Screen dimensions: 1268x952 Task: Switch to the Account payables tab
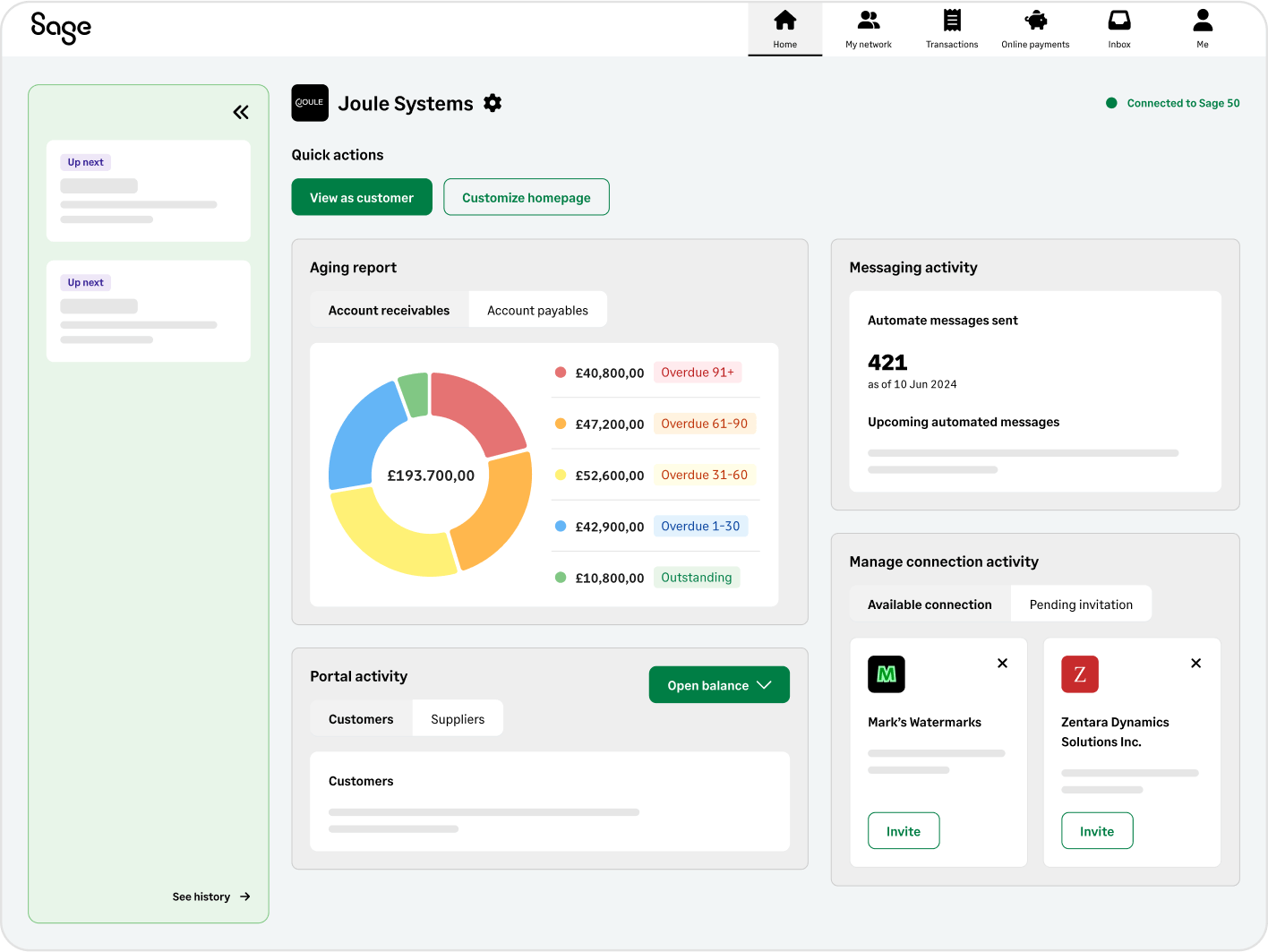tap(537, 309)
